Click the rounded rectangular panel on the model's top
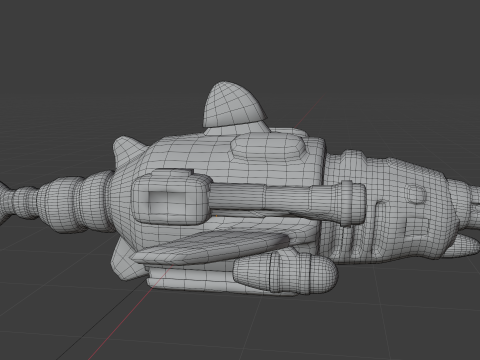480x360 pixels. coord(268,146)
